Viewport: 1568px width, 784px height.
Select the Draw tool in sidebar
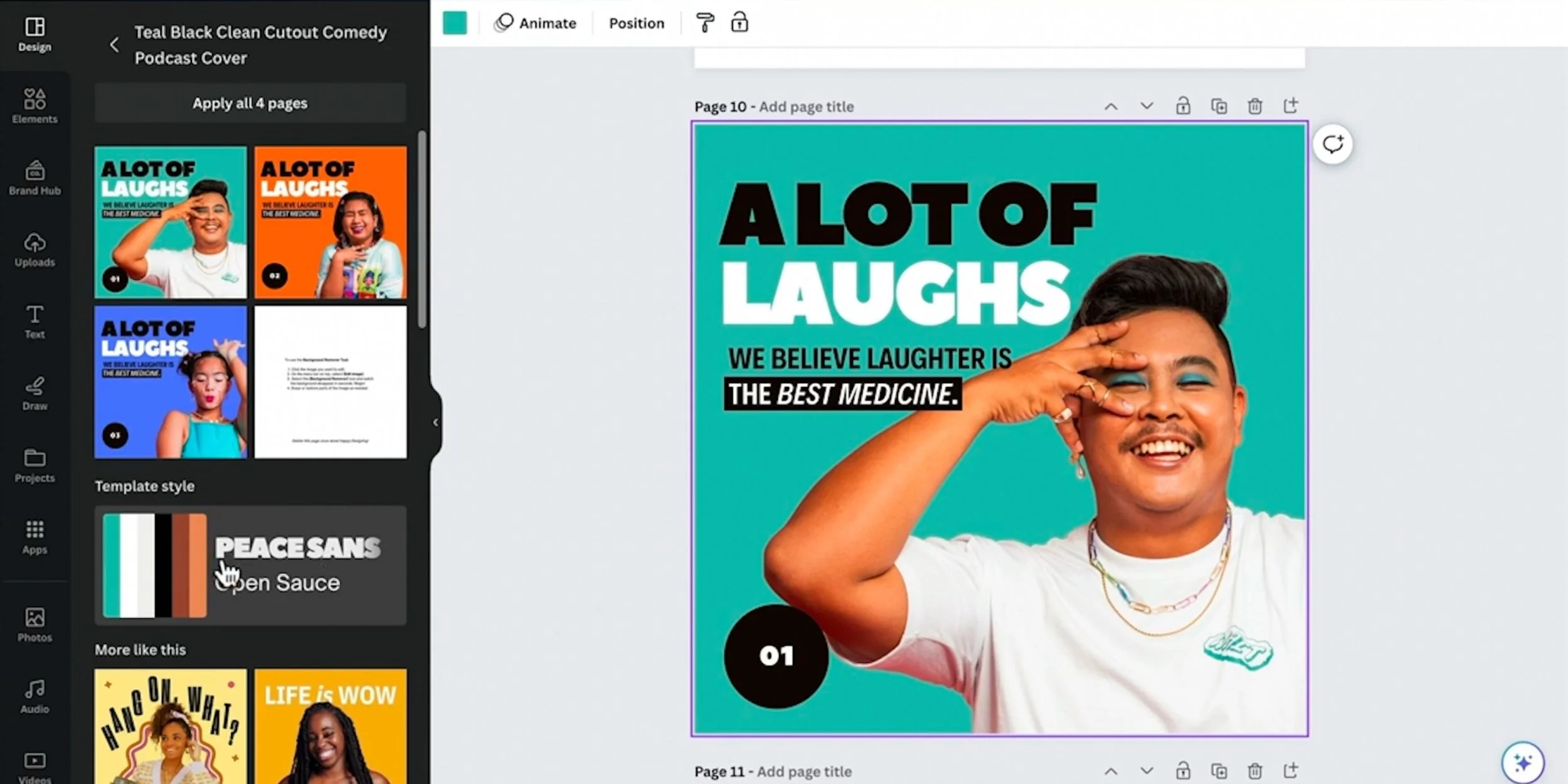pos(34,393)
